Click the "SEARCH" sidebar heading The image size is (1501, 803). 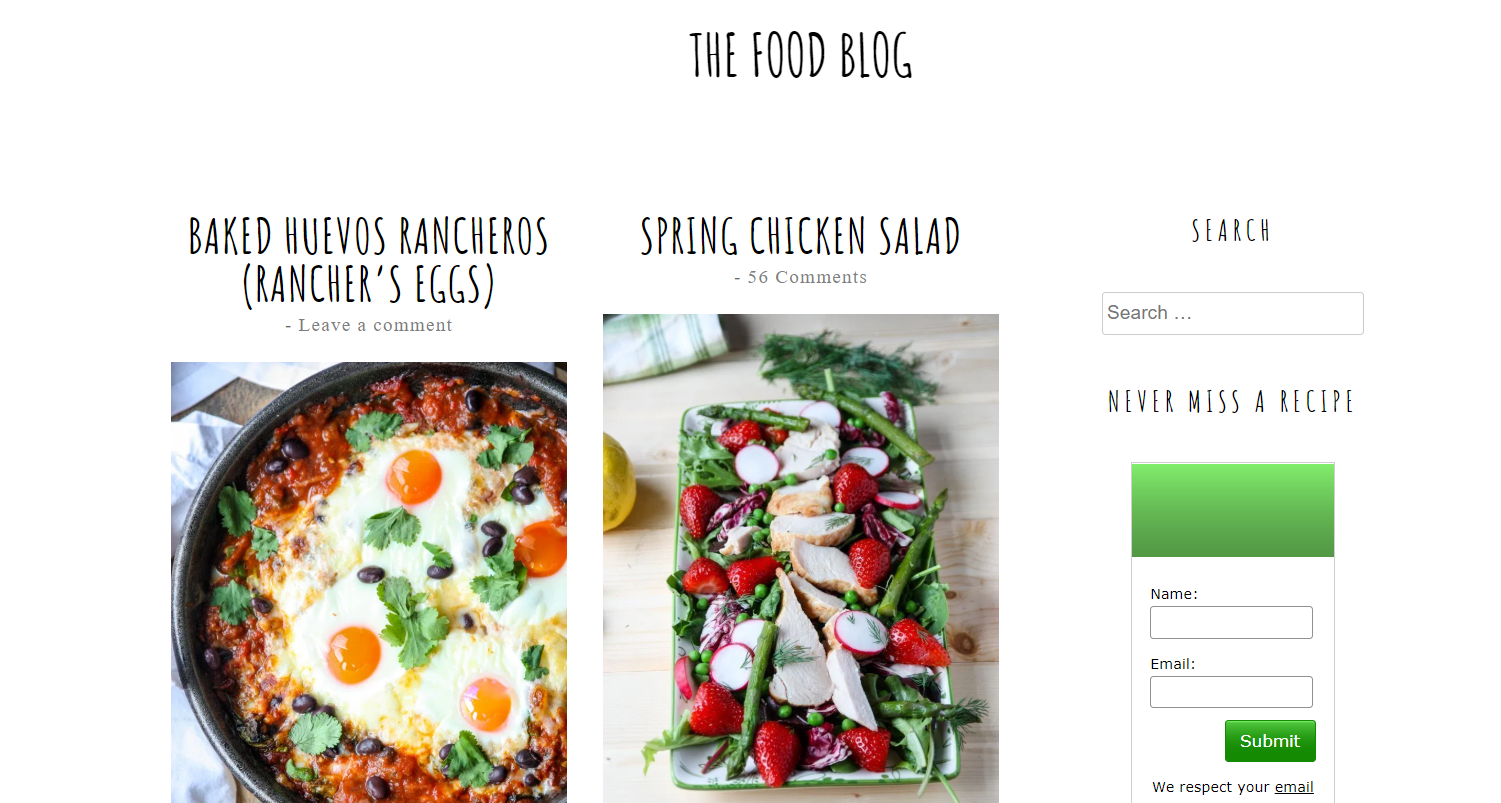(1232, 231)
